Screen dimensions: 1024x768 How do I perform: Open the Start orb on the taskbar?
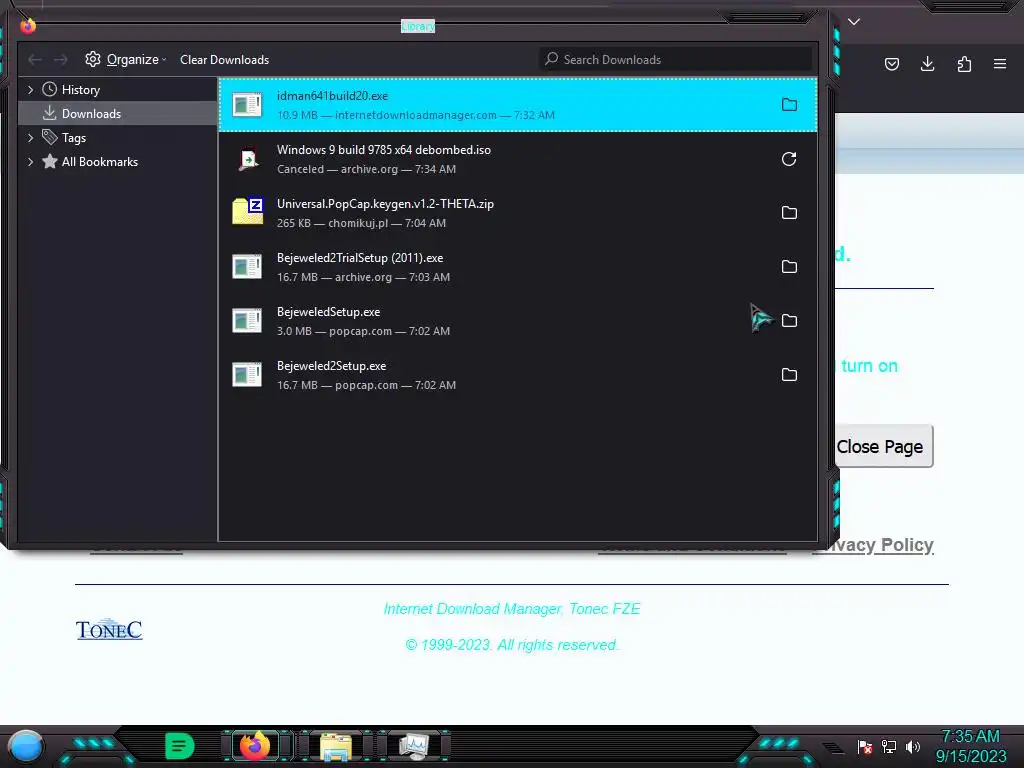(x=26, y=746)
